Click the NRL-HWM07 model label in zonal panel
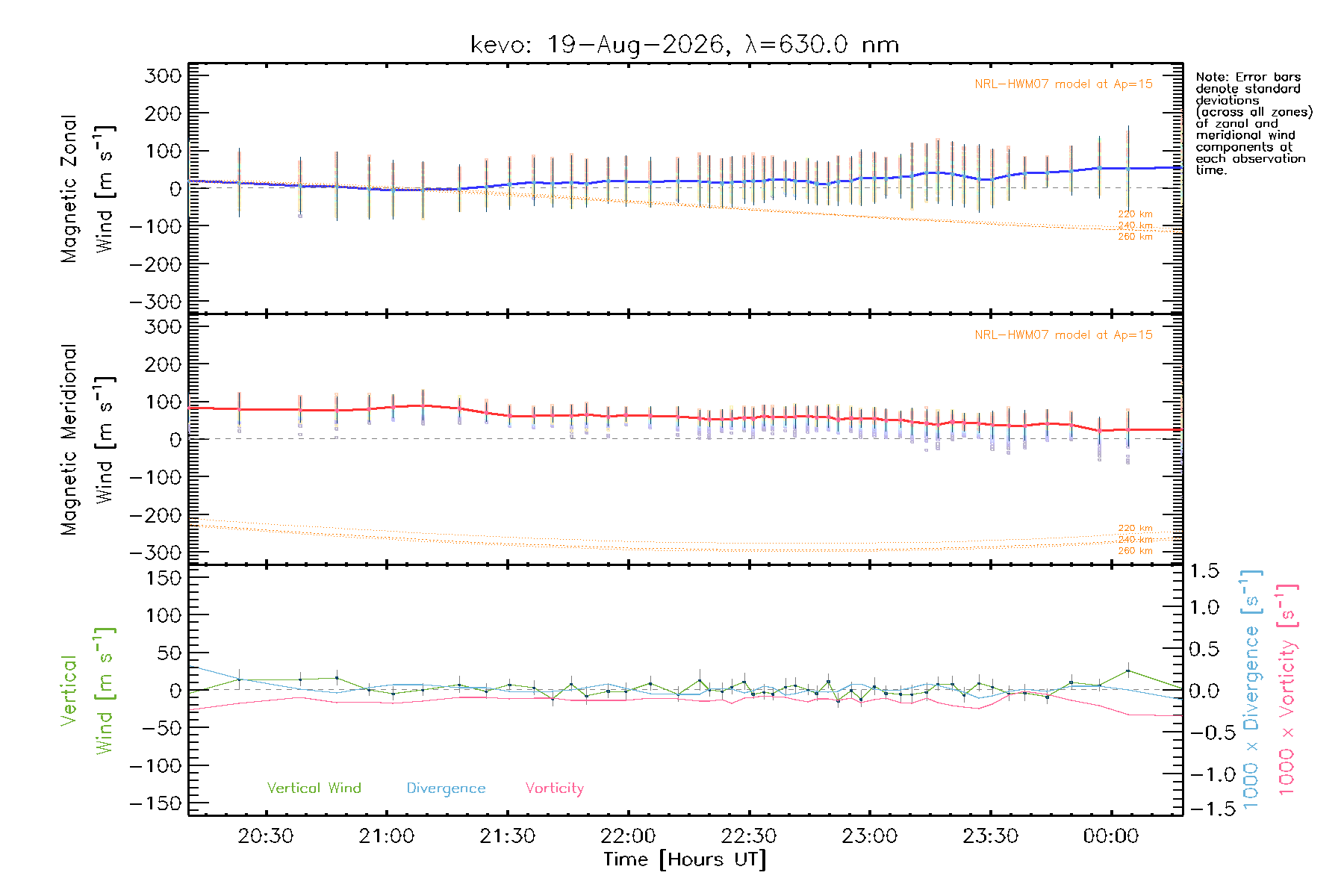1344x896 pixels. (x=1063, y=84)
